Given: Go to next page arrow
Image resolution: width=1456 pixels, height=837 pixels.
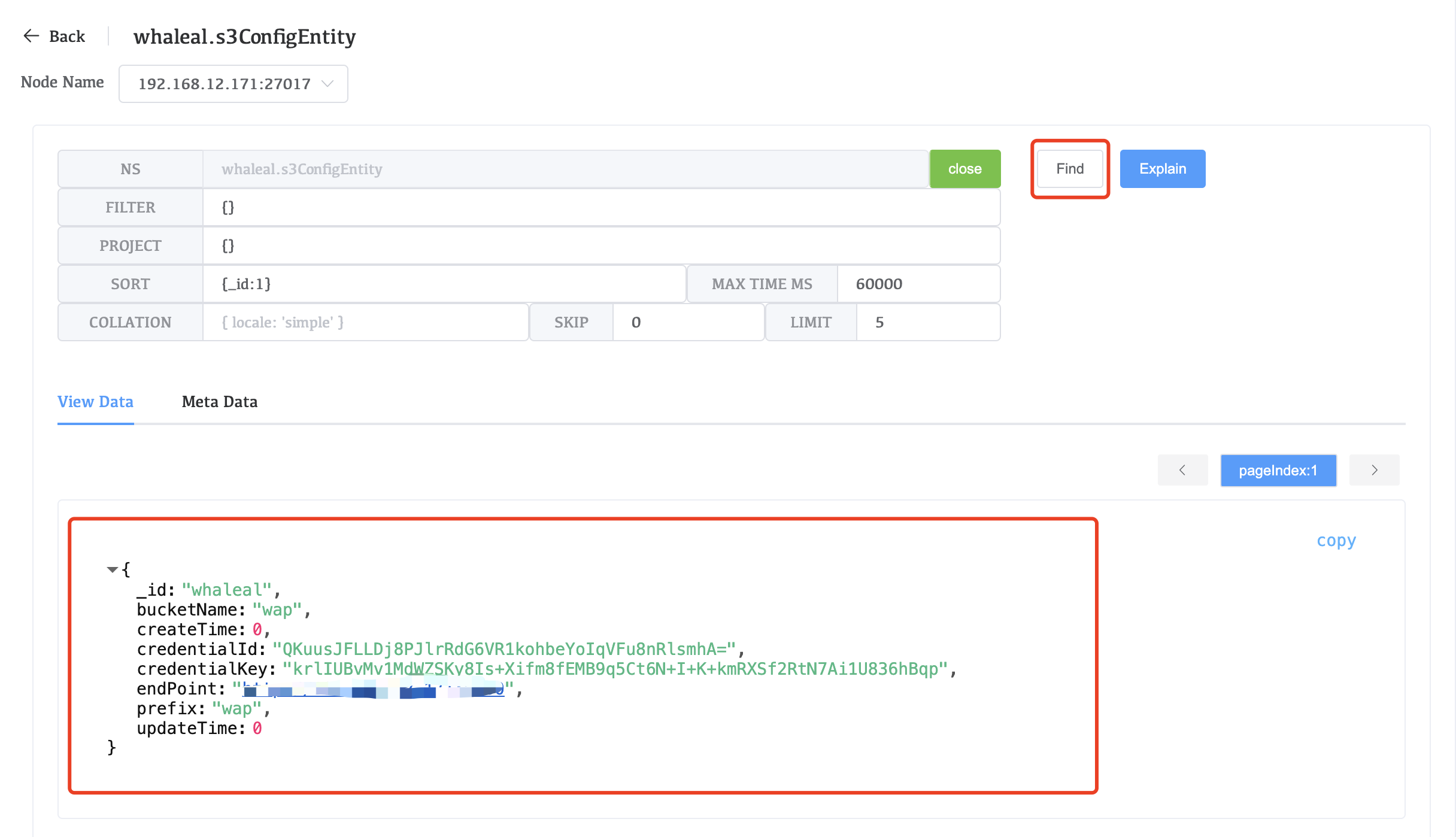Looking at the screenshot, I should click(1375, 470).
